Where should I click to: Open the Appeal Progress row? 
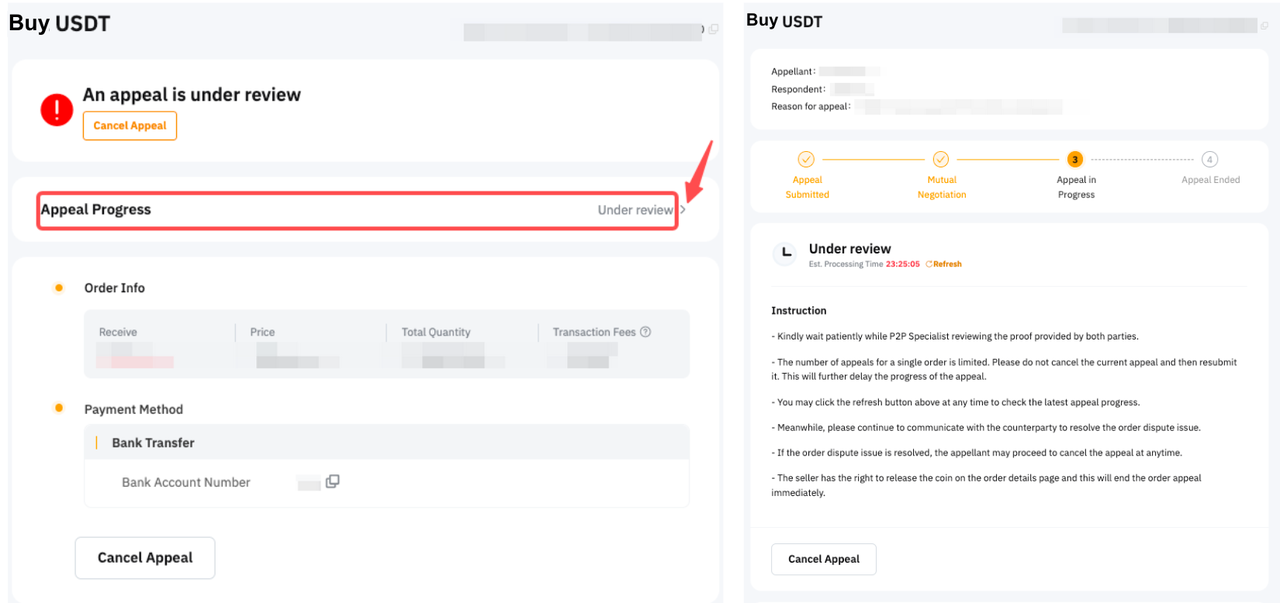357,210
